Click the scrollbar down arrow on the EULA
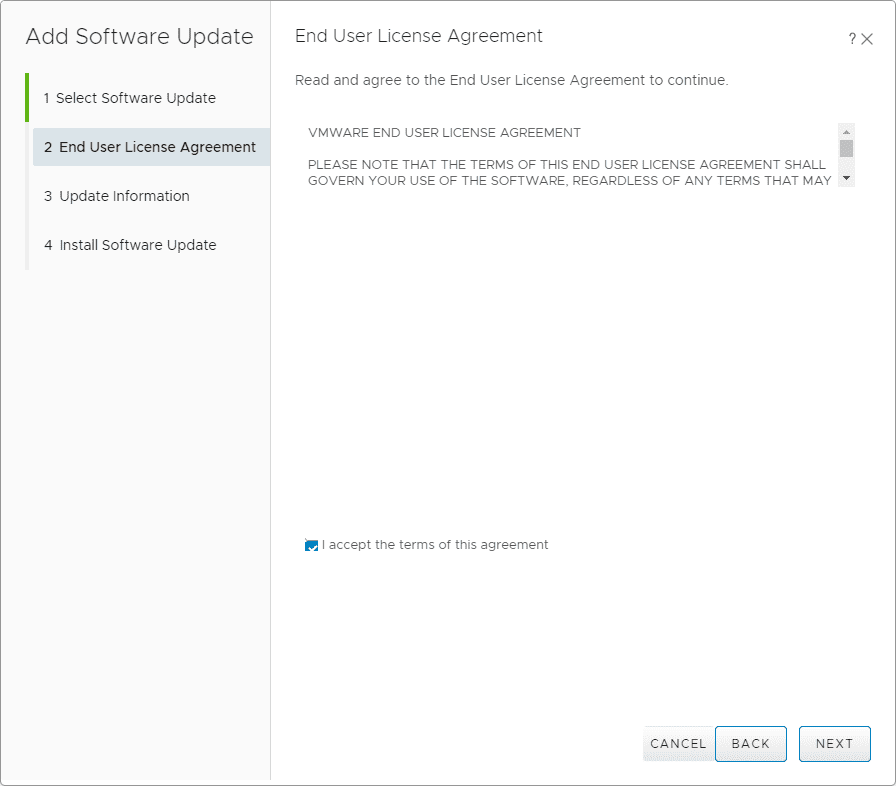Image resolution: width=896 pixels, height=786 pixels. pyautogui.click(x=845, y=178)
